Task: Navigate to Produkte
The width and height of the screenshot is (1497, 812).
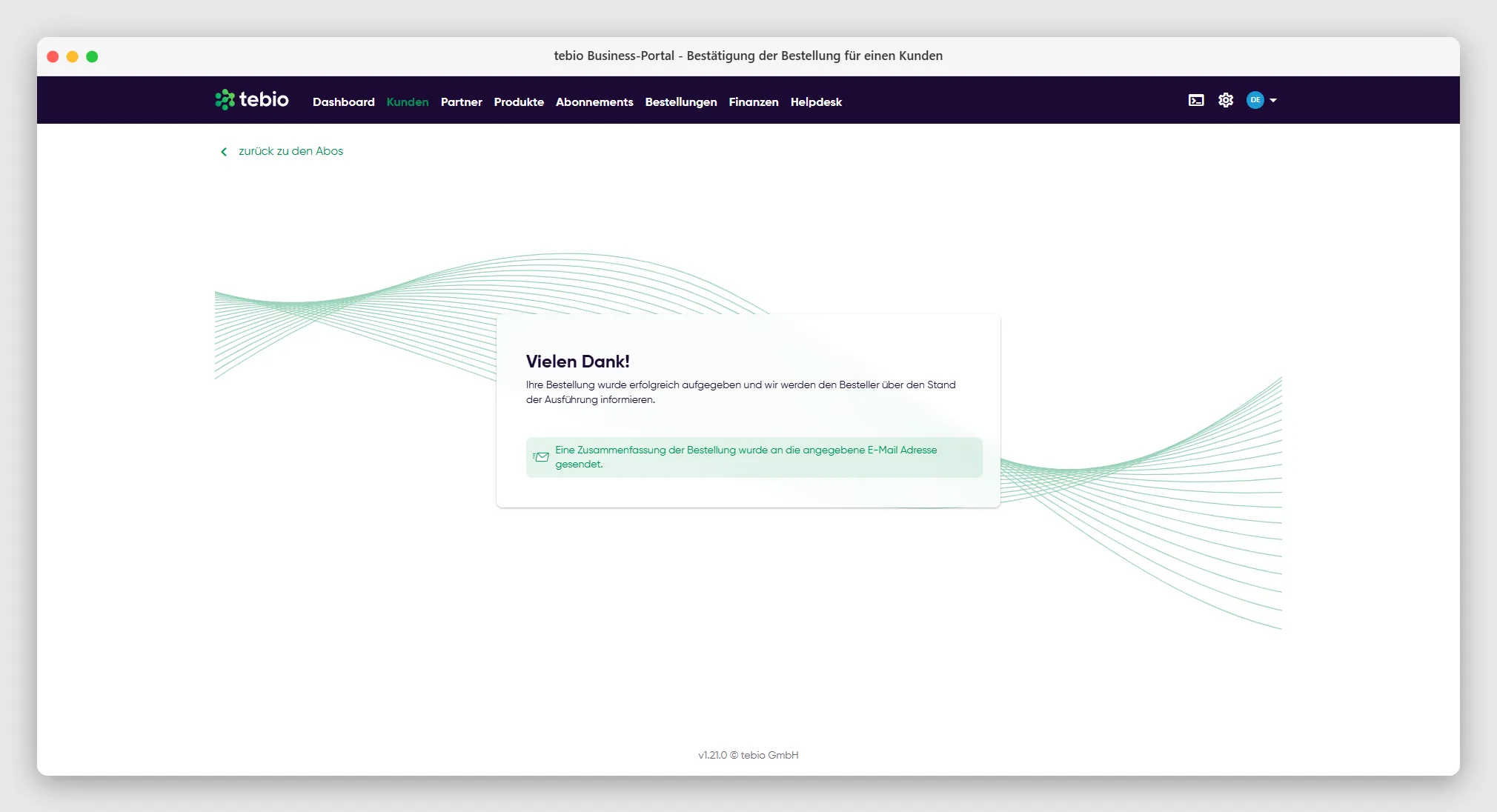Action: click(x=519, y=102)
